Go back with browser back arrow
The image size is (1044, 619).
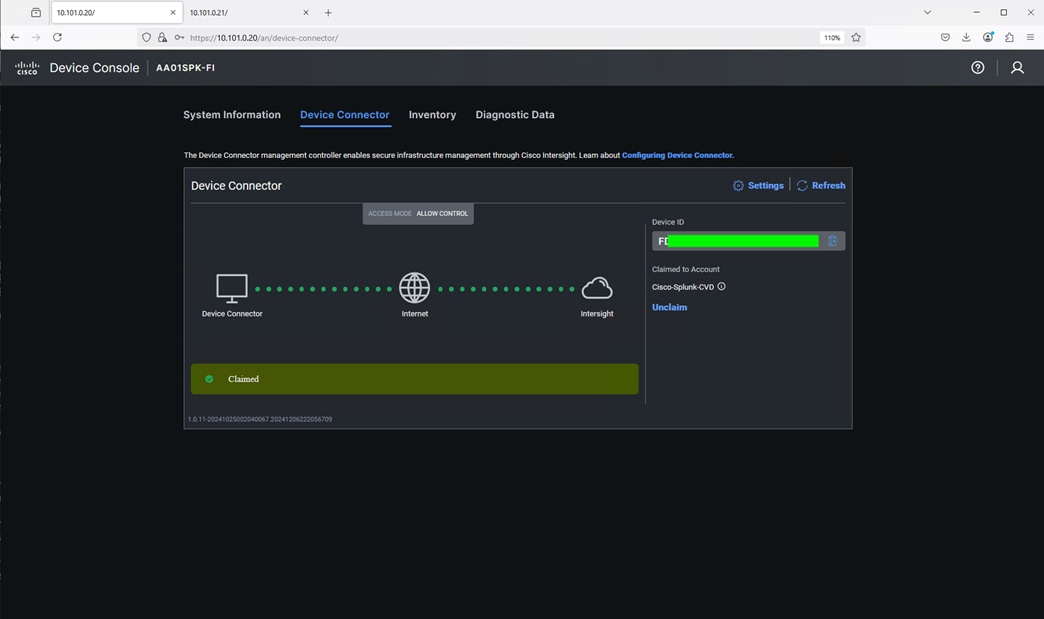[x=15, y=37]
